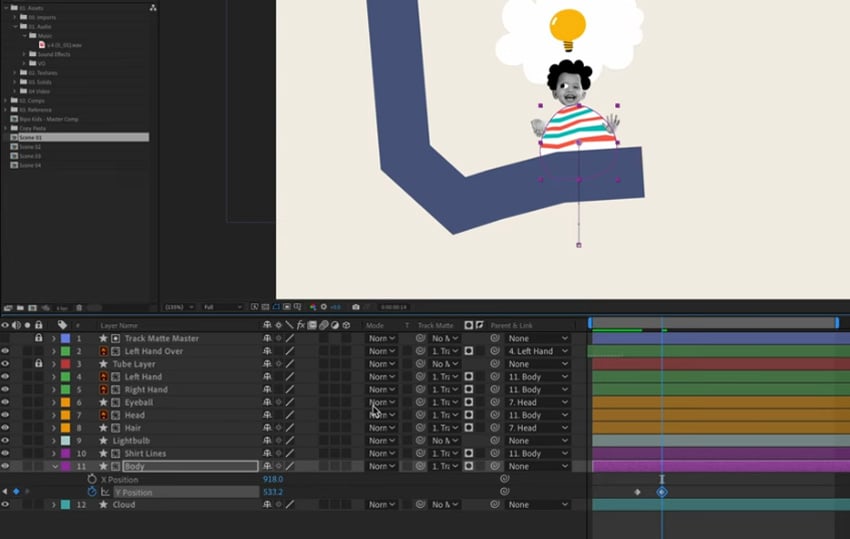Click the red label swatch of Tube Layer
The width and height of the screenshot is (850, 539).
tap(65, 364)
